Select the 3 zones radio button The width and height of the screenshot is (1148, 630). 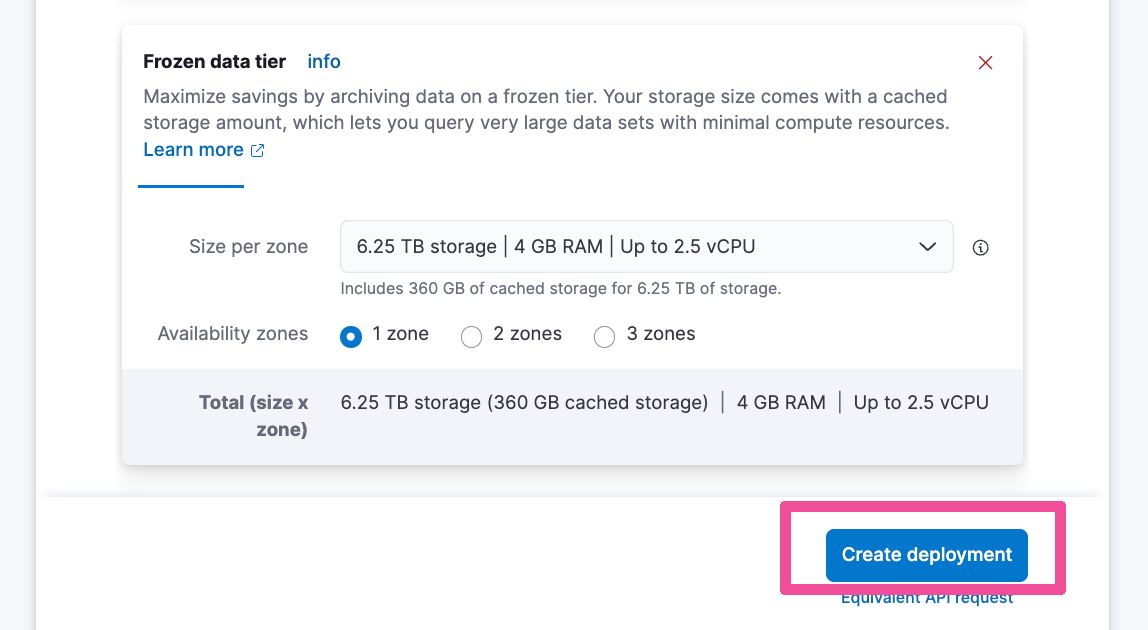(605, 336)
